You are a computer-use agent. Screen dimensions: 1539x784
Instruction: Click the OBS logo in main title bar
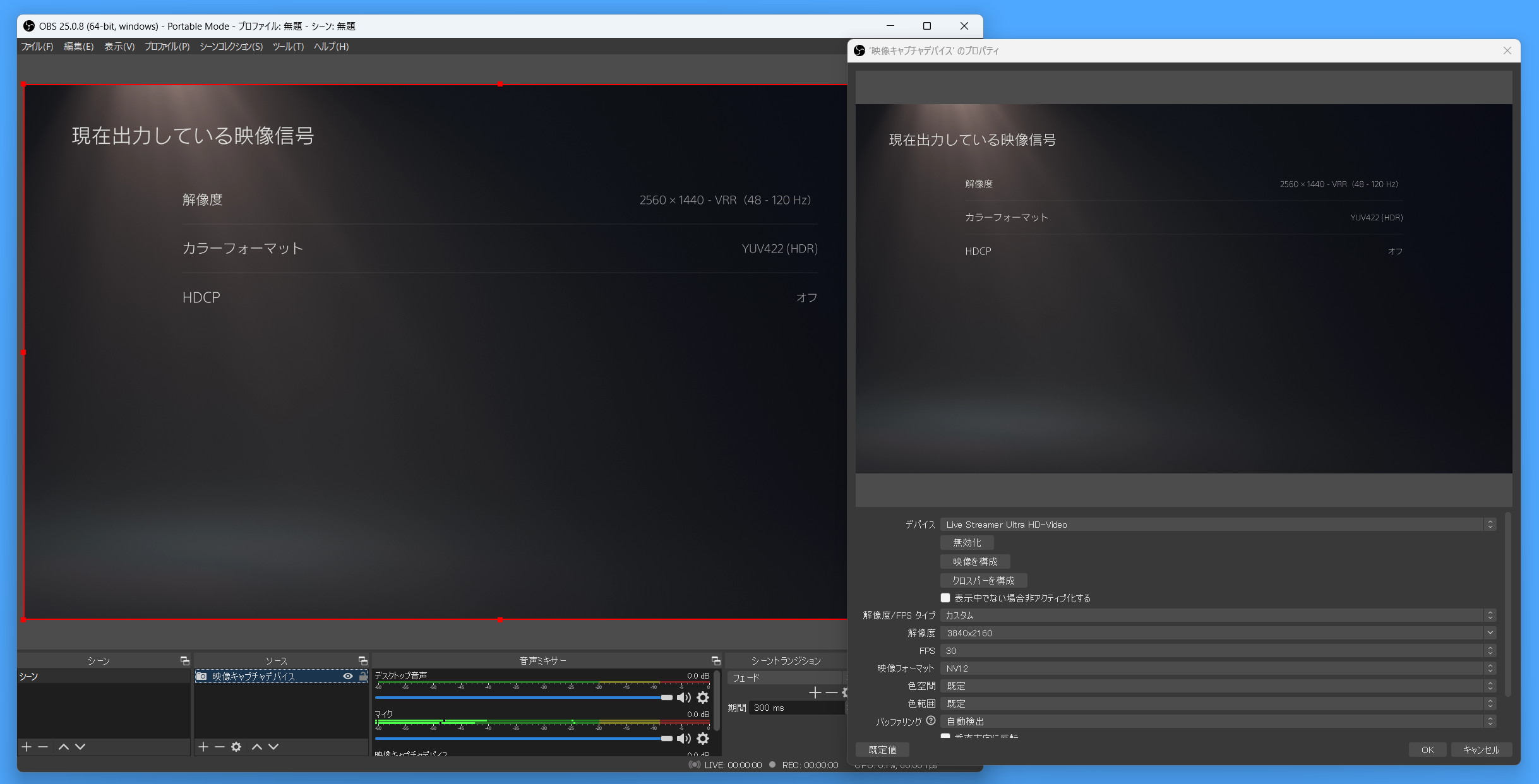point(29,26)
